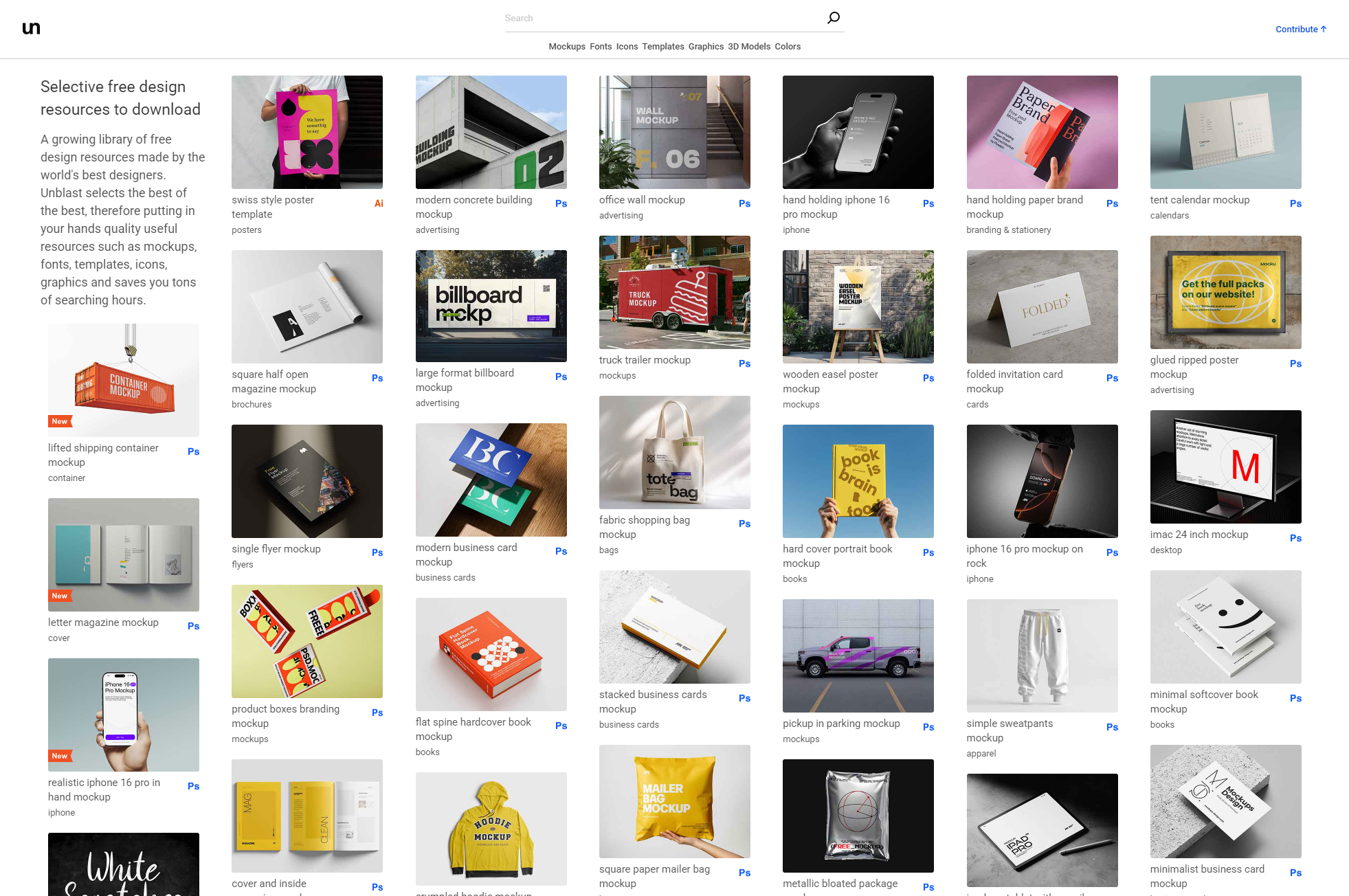Focus the Search input field
Viewport: 1349px width, 896px height.
[663, 19]
